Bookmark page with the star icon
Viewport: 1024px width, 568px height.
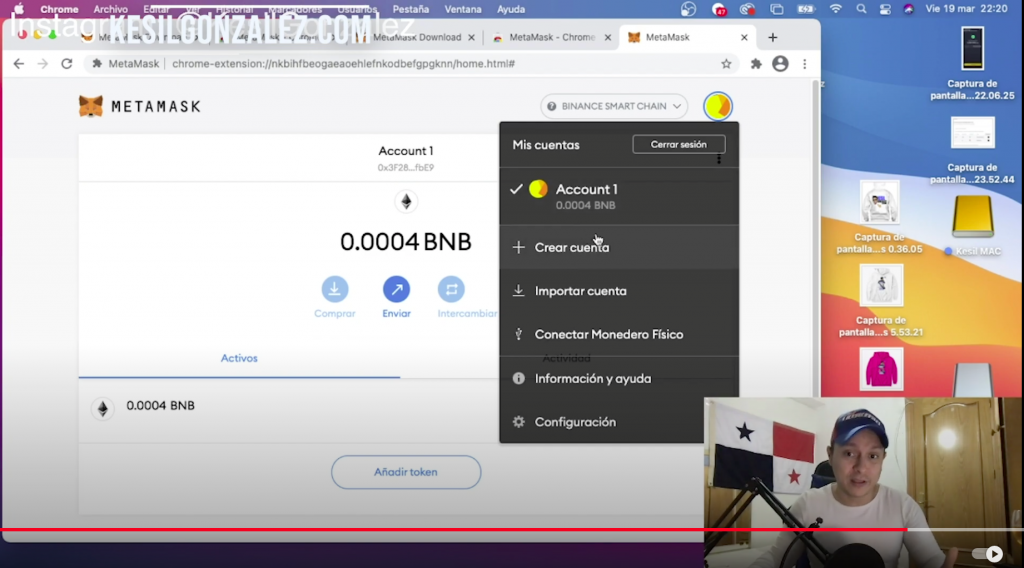point(726,63)
